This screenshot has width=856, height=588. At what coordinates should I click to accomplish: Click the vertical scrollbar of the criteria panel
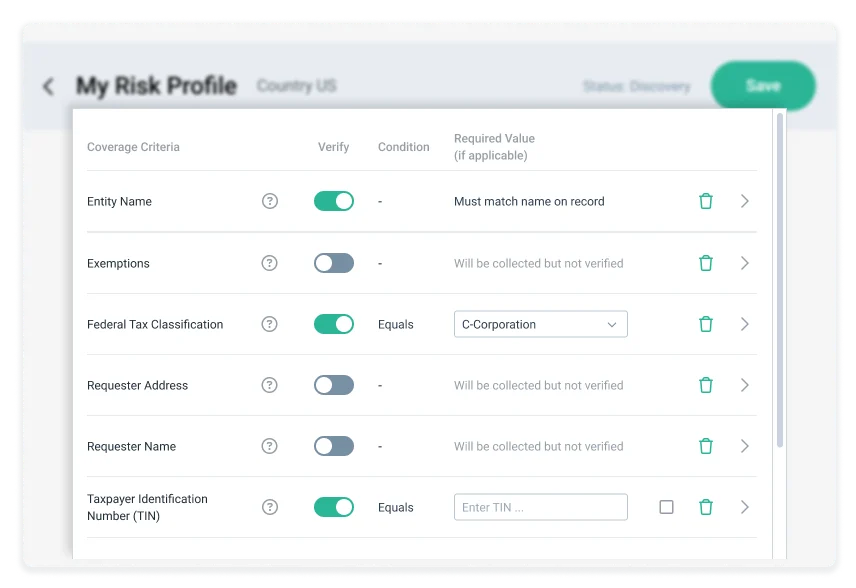pos(780,280)
